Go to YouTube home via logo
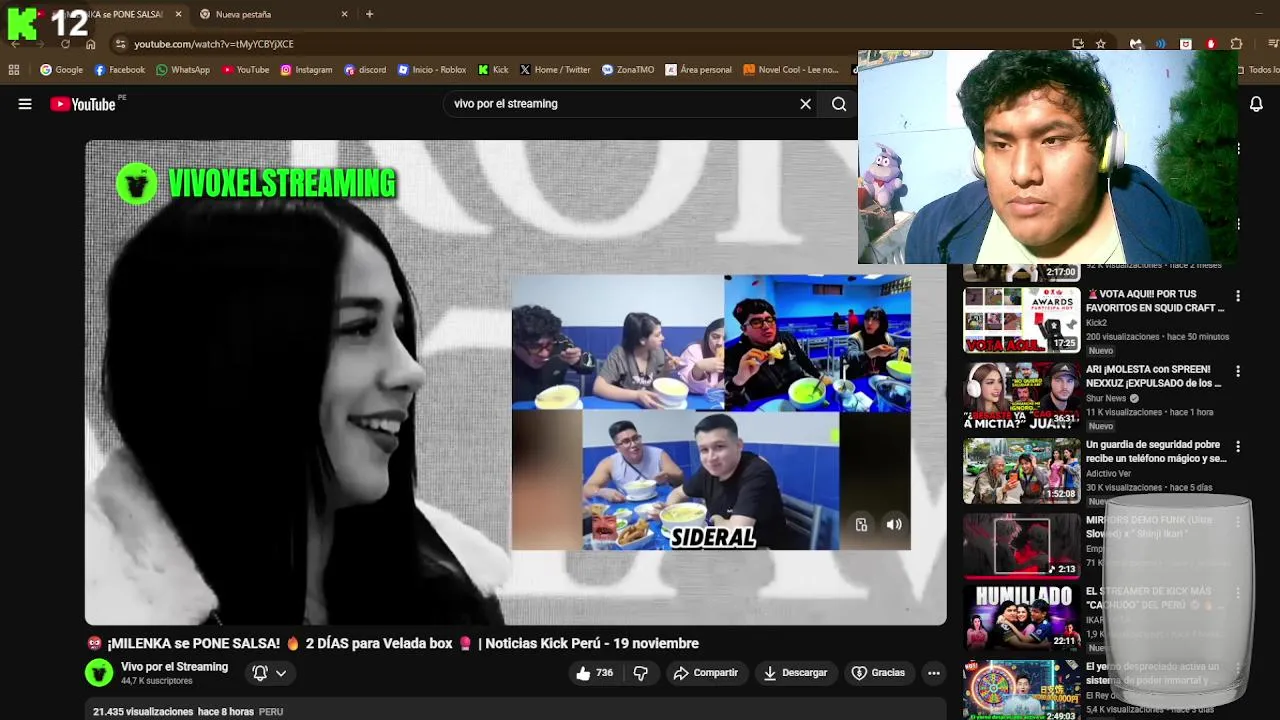1280x720 pixels. tap(83, 104)
